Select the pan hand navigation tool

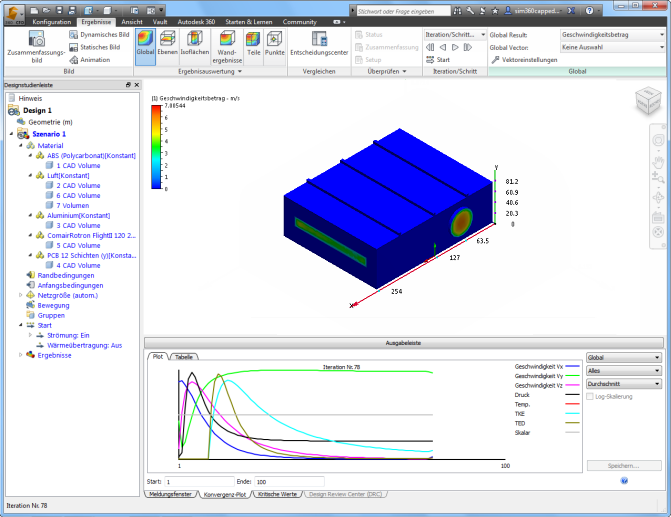(658, 162)
